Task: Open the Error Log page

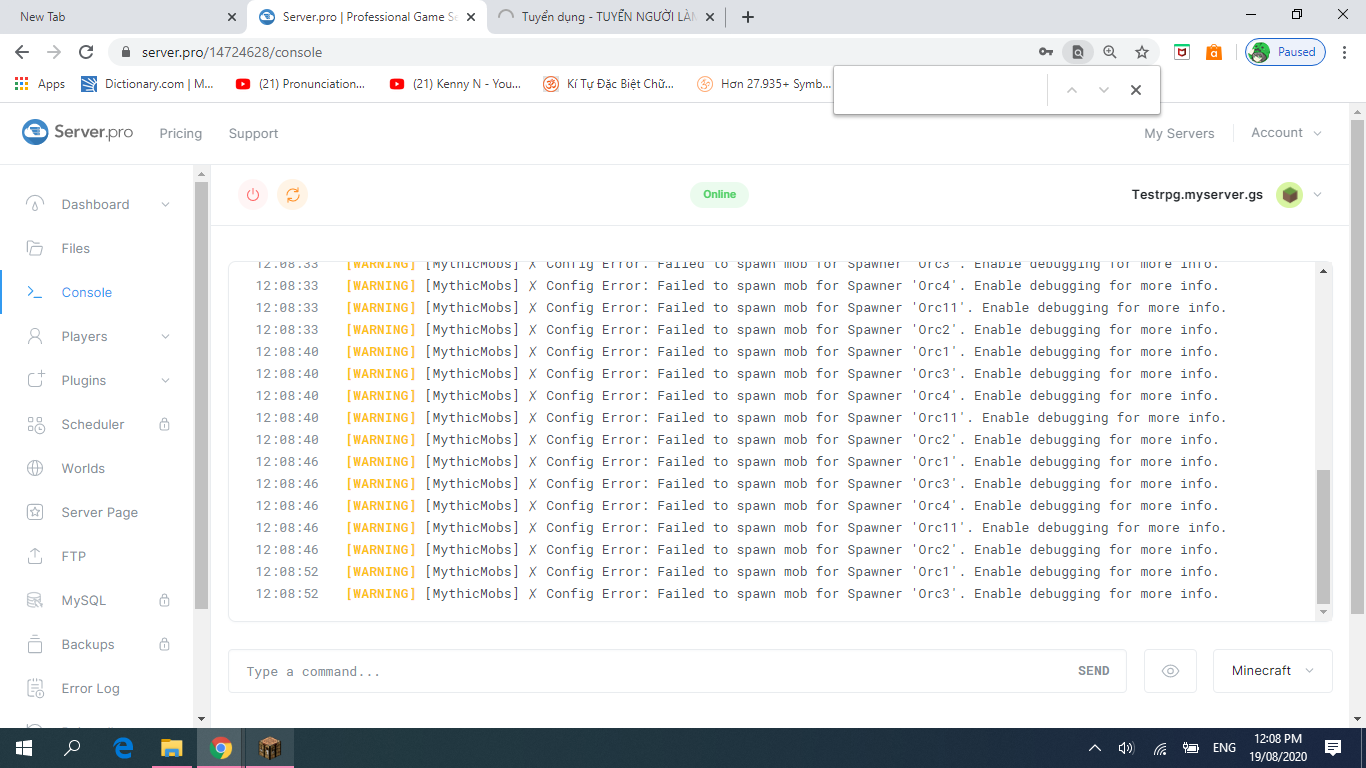Action: 90,688
